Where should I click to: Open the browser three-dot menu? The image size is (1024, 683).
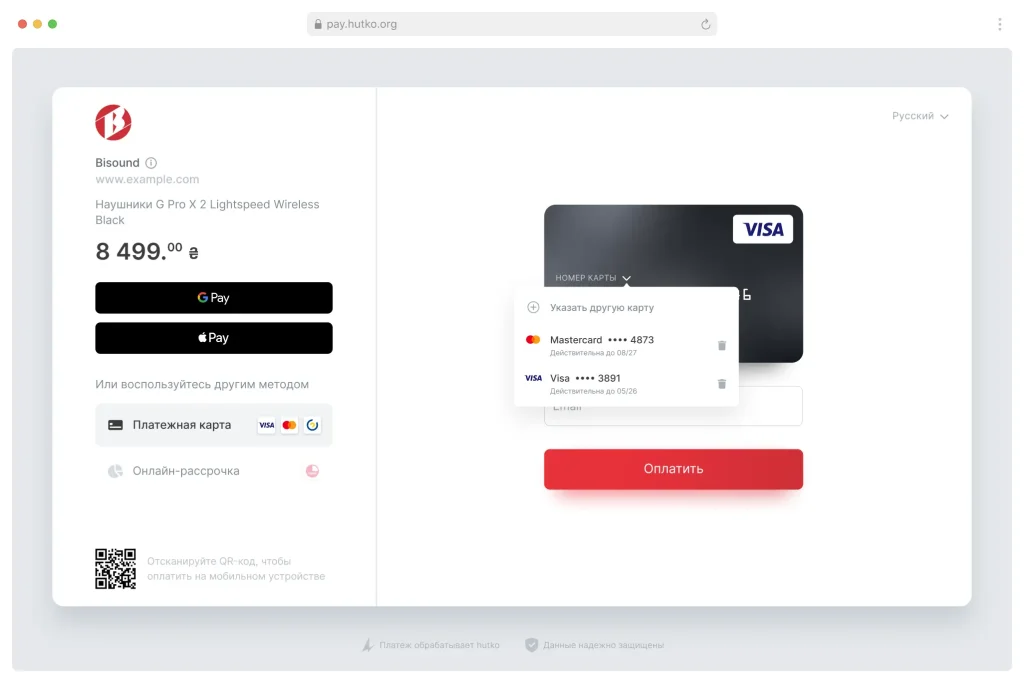pyautogui.click(x=999, y=24)
